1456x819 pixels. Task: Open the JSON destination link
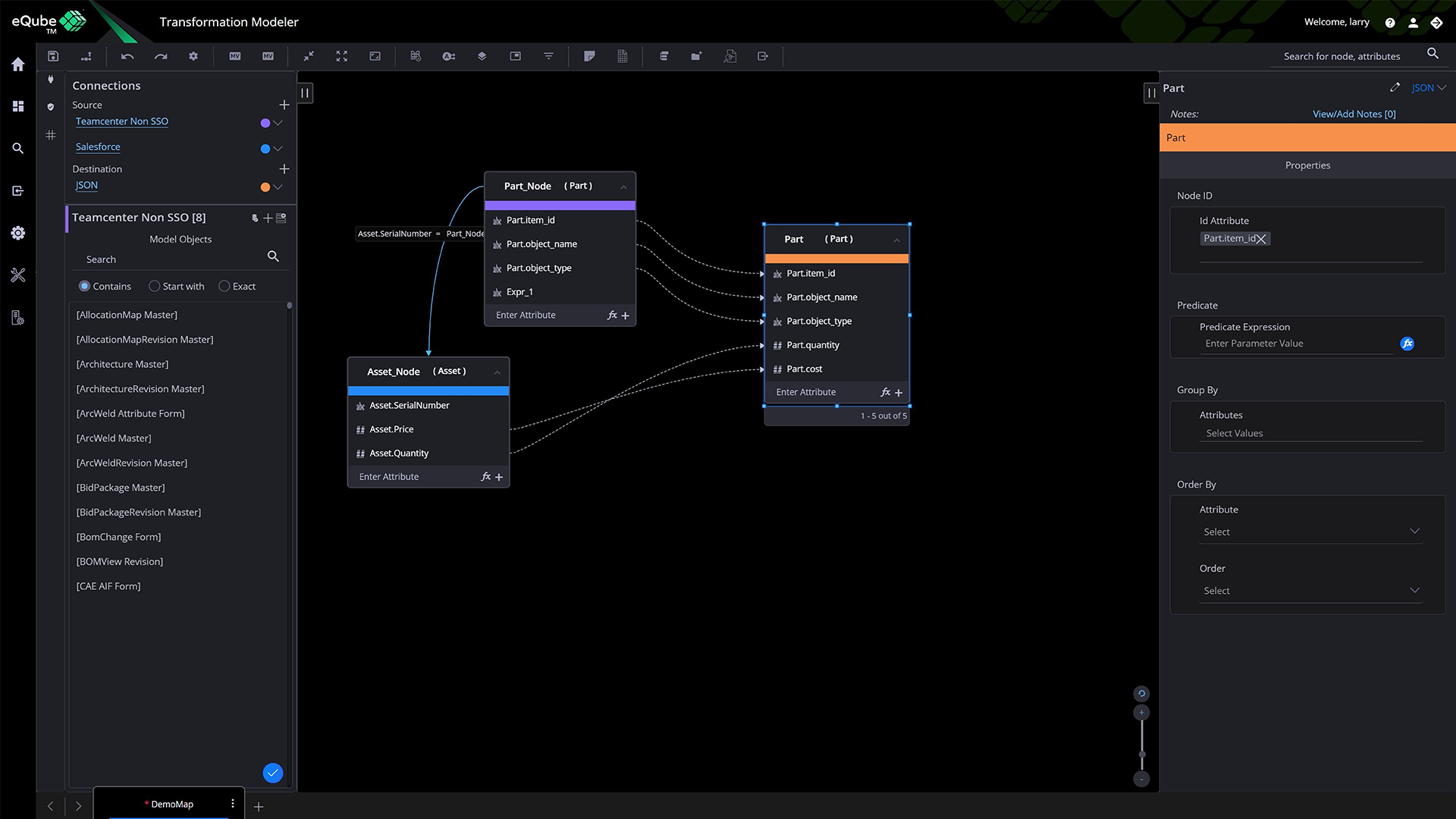click(86, 185)
